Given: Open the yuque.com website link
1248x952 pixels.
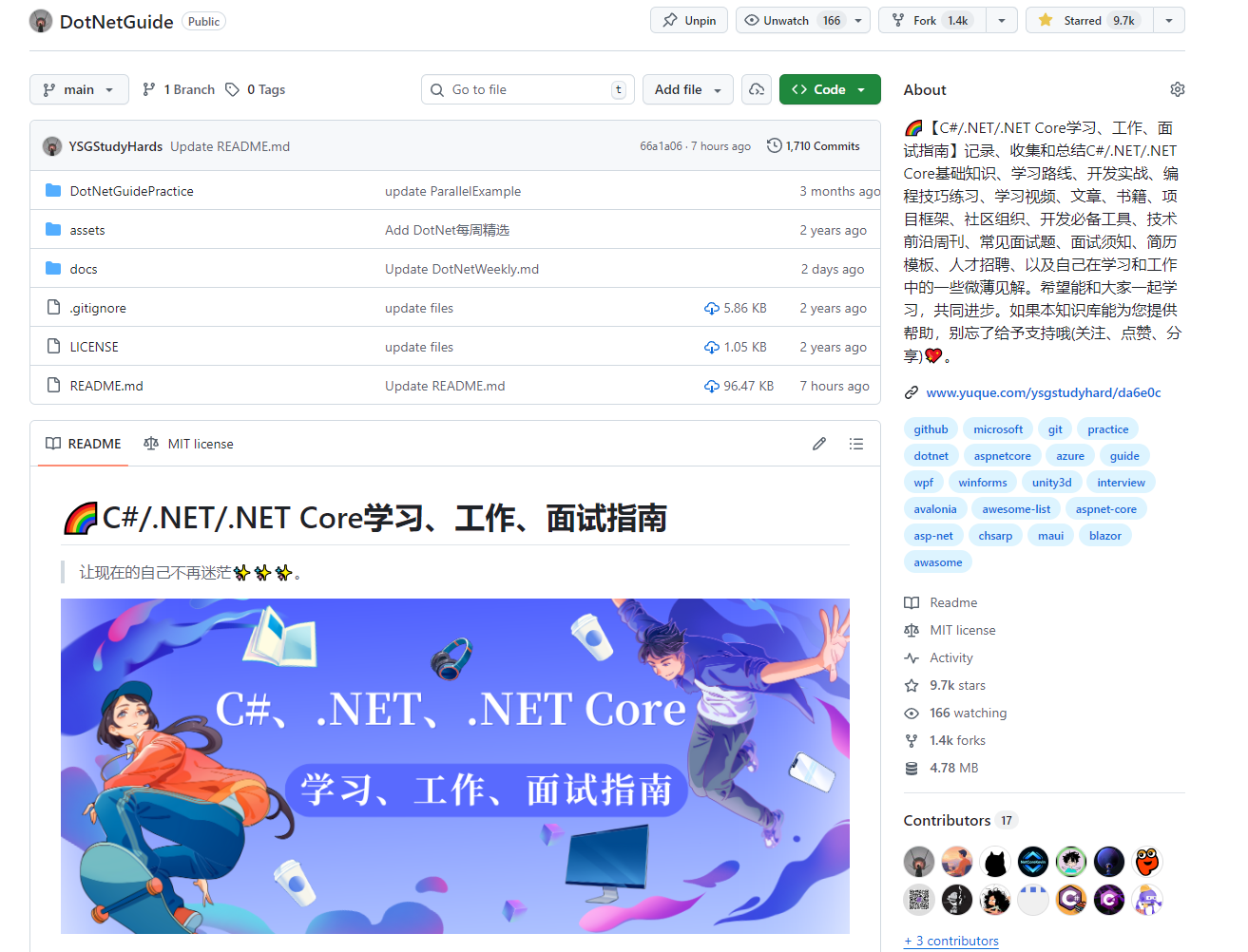Looking at the screenshot, I should tap(1044, 392).
